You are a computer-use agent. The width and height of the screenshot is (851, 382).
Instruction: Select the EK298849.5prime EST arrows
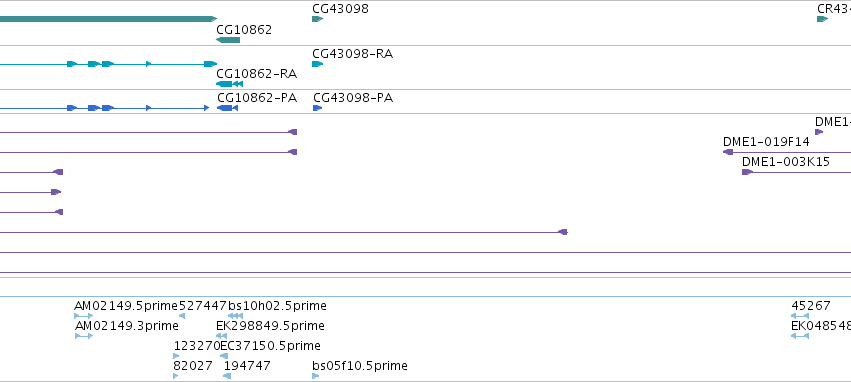pos(221,336)
